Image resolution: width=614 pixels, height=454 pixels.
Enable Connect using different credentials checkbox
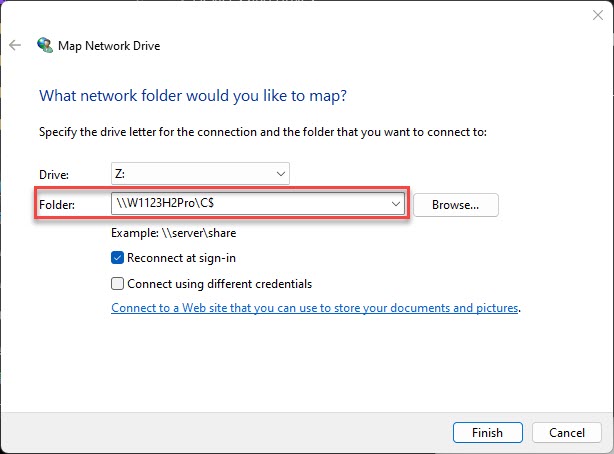[x=117, y=284]
